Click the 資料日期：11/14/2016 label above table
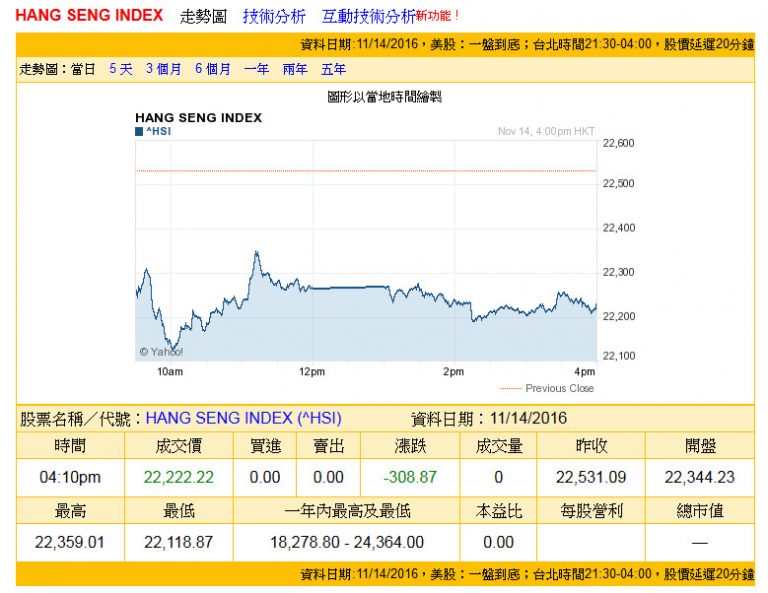Viewport: 768px width, 593px height. click(489, 419)
